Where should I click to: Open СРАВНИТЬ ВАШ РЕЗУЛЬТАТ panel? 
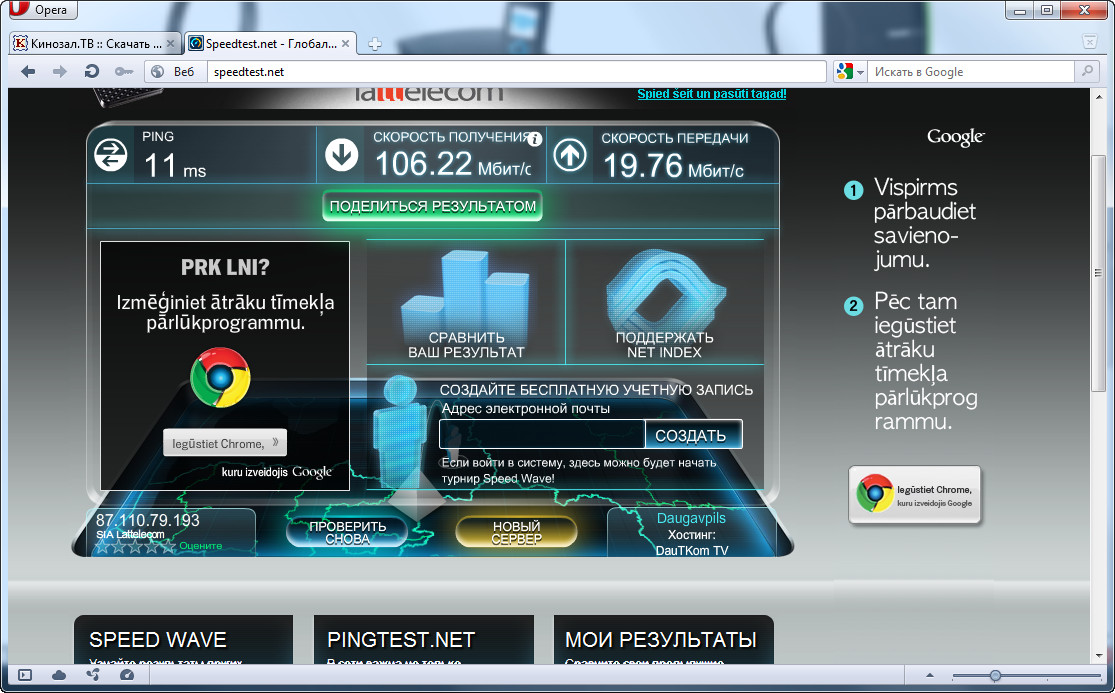[466, 303]
